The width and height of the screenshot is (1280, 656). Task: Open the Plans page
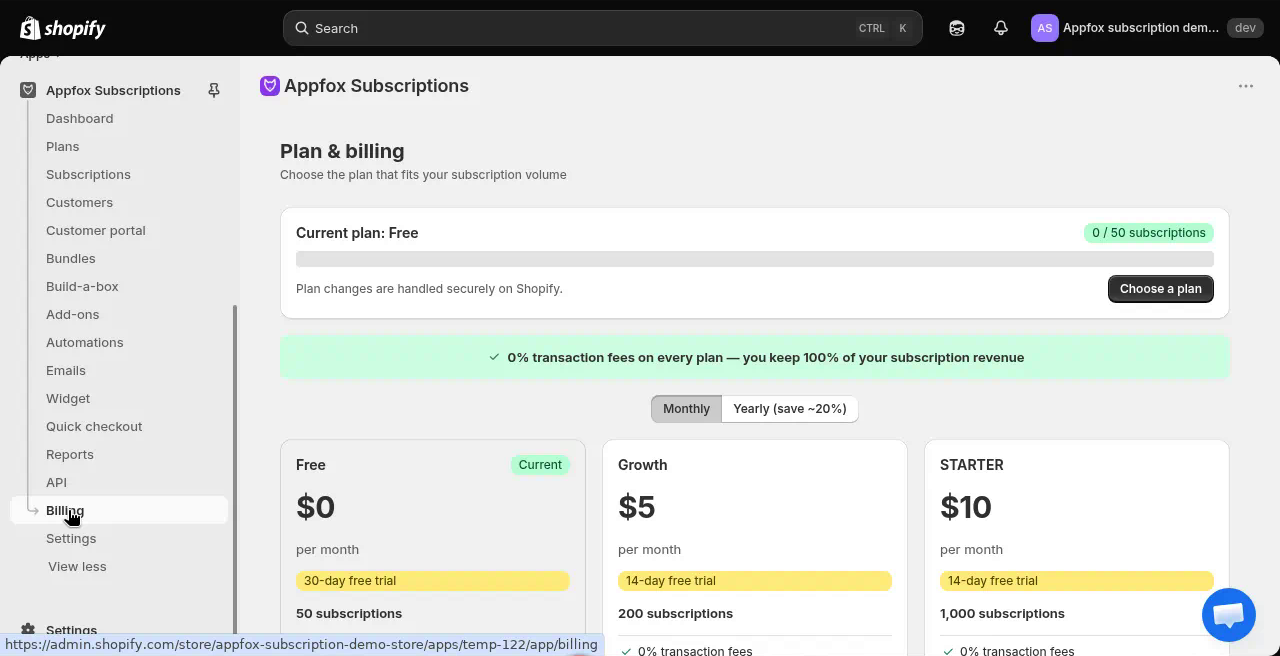[x=63, y=146]
